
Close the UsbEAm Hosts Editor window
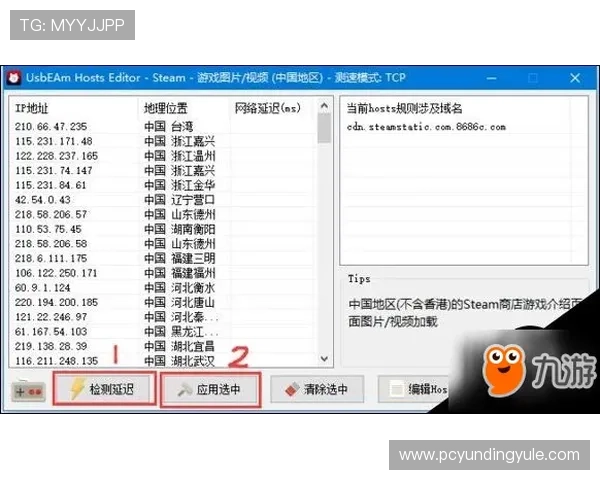[x=575, y=78]
